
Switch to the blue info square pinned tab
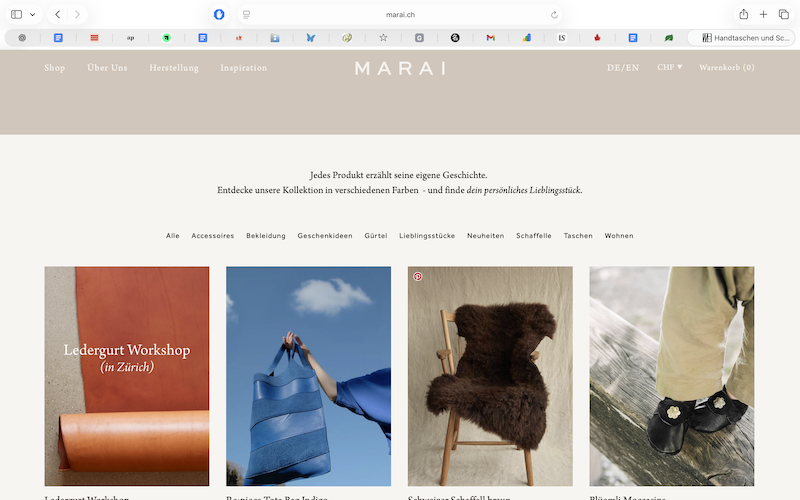(275, 38)
